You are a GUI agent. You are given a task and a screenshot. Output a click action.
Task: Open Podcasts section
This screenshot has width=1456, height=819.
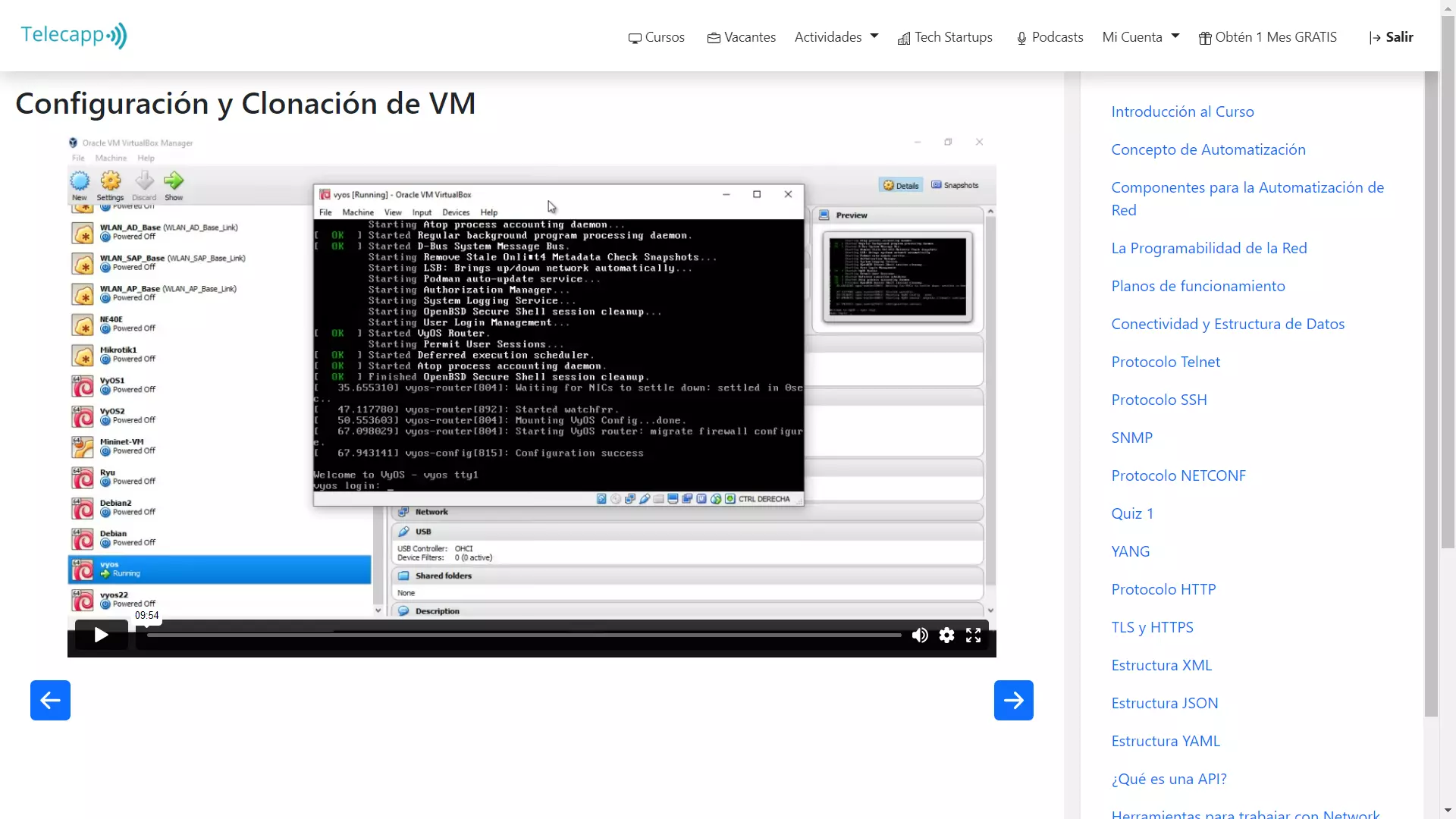click(1050, 37)
